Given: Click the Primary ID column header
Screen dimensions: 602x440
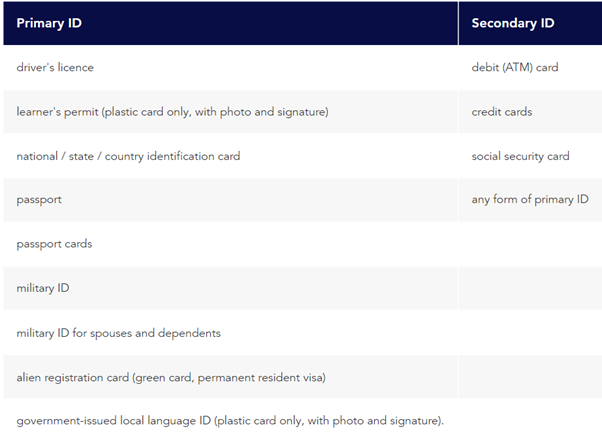Looking at the screenshot, I should [x=49, y=23].
